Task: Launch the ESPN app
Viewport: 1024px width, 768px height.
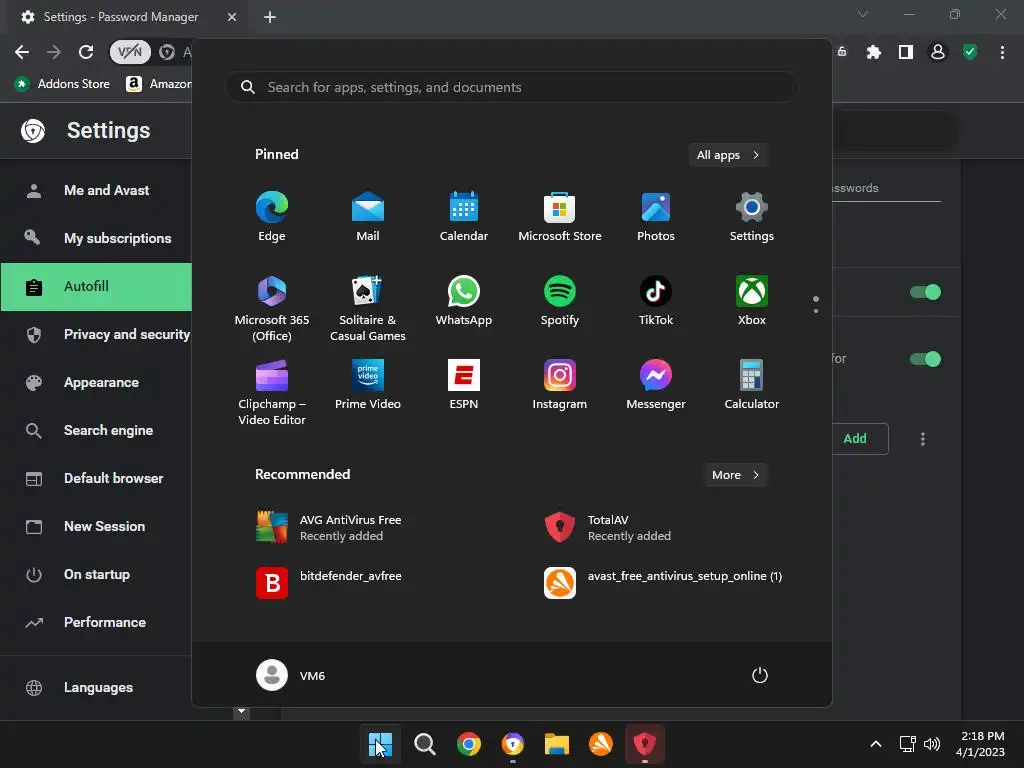Action: [464, 385]
